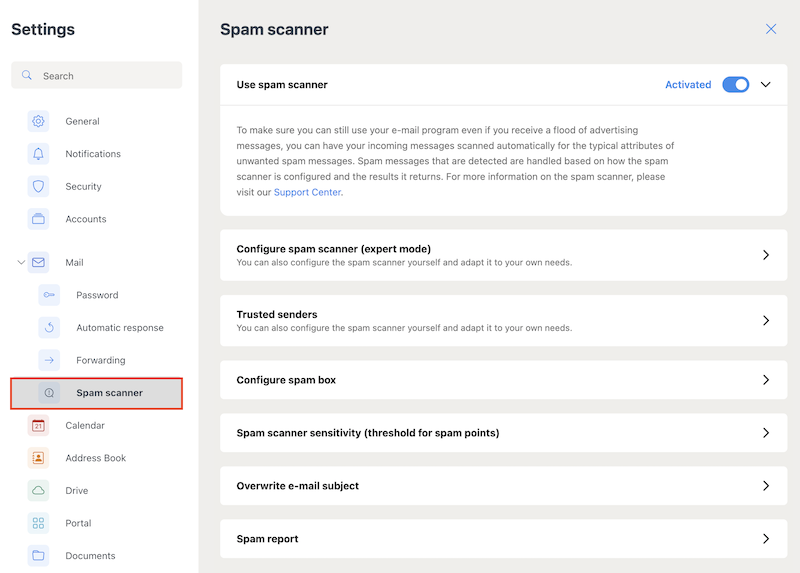
Task: Expand the Overwrite e-mail subject chevron
Action: tap(766, 486)
